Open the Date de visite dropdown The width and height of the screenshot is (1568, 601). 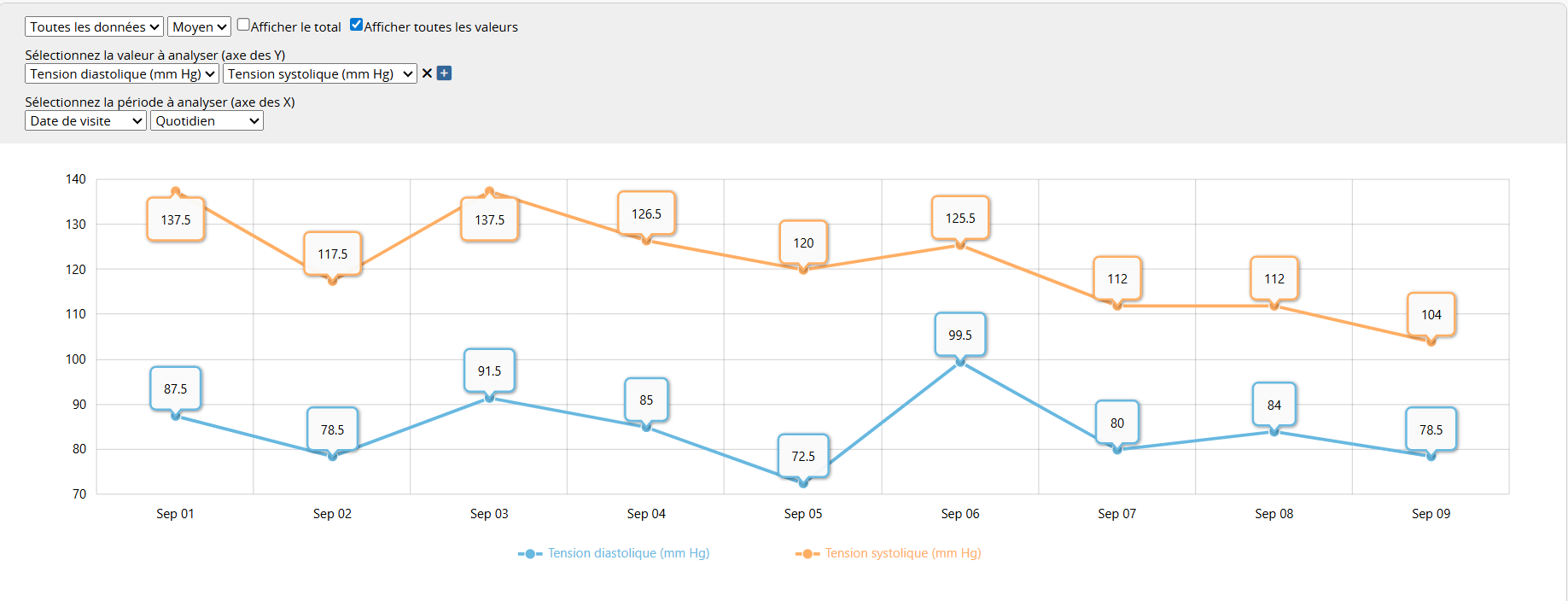[85, 121]
